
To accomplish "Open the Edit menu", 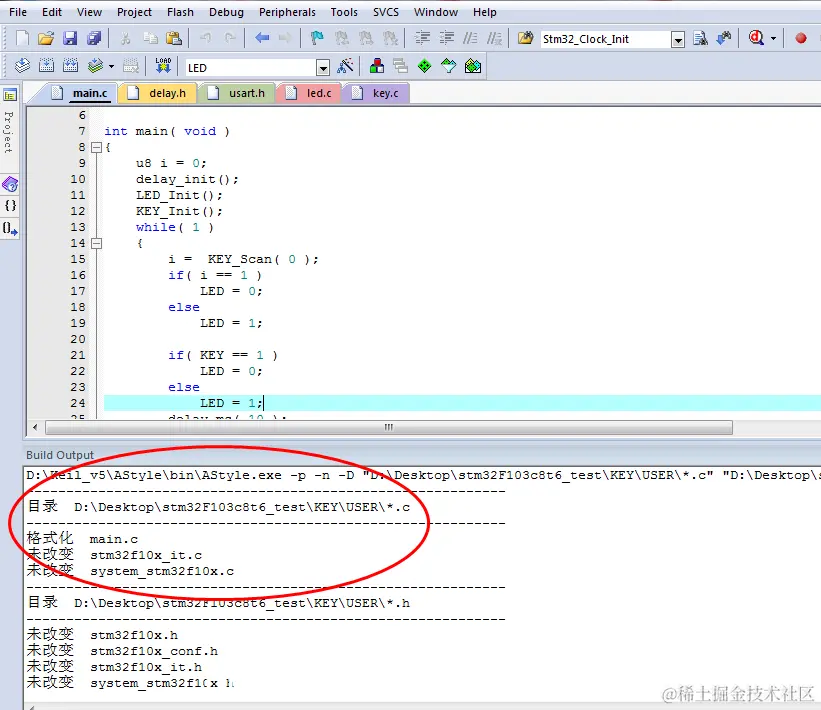I will (x=52, y=12).
